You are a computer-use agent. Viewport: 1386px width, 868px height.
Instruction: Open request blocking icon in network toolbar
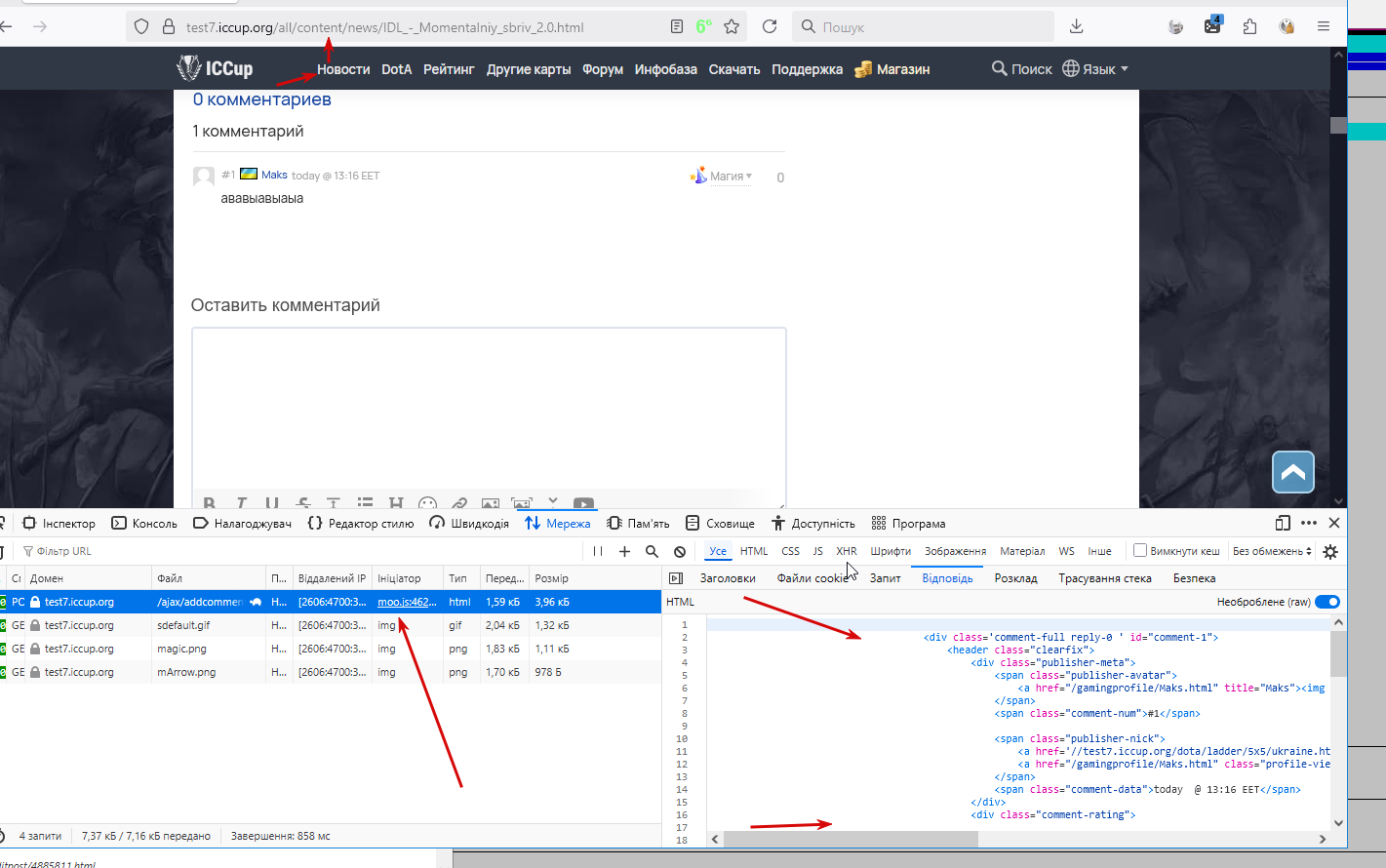coord(680,551)
